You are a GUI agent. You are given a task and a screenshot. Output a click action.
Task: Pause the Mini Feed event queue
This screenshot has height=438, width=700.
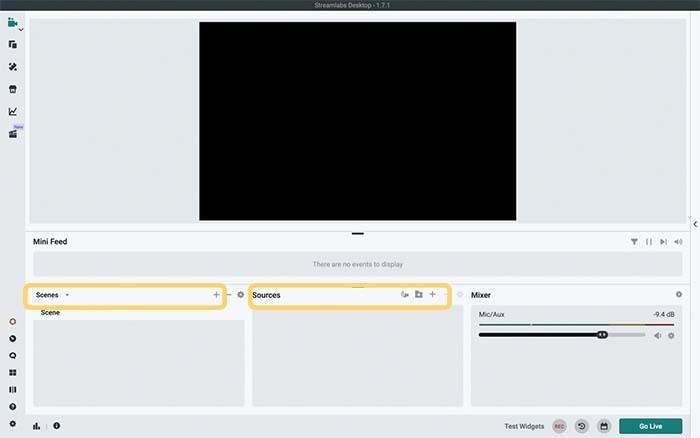click(x=648, y=241)
